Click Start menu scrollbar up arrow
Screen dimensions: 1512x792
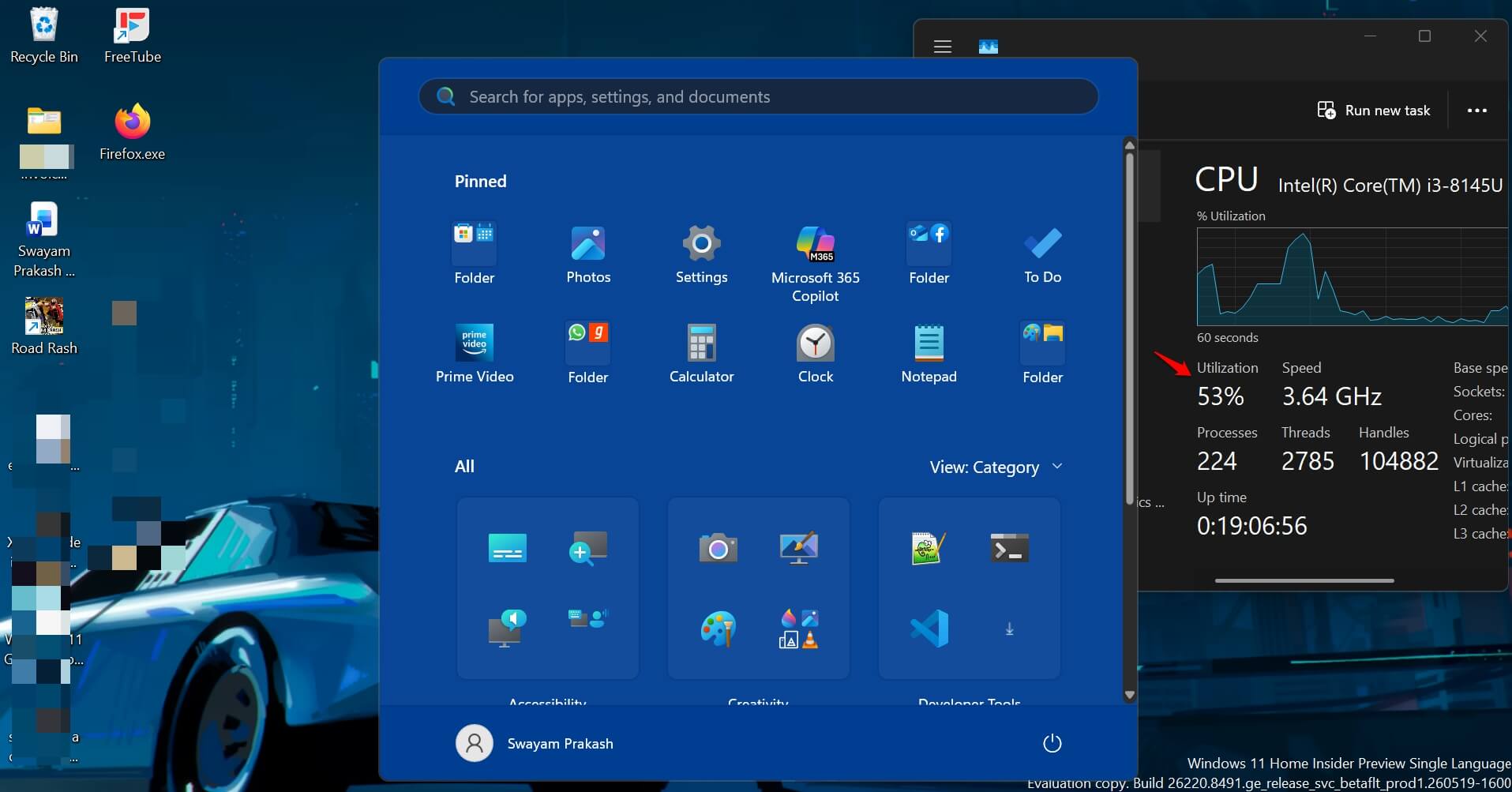(x=1129, y=145)
